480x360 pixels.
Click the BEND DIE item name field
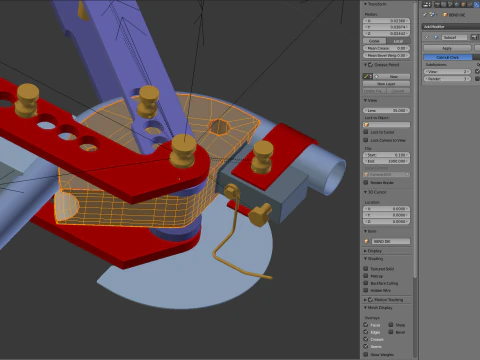pos(390,241)
